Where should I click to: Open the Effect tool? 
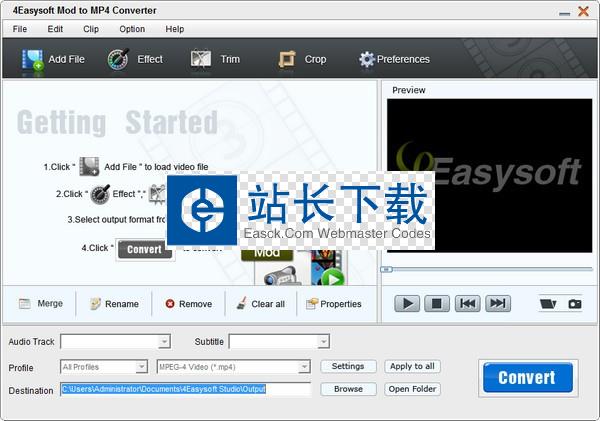pos(121,59)
